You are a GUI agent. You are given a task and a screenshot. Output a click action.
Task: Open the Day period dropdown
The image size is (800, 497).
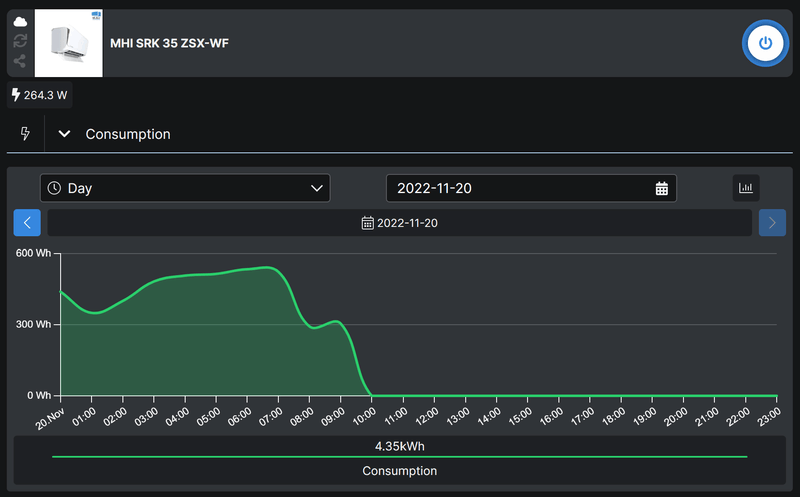coord(185,188)
